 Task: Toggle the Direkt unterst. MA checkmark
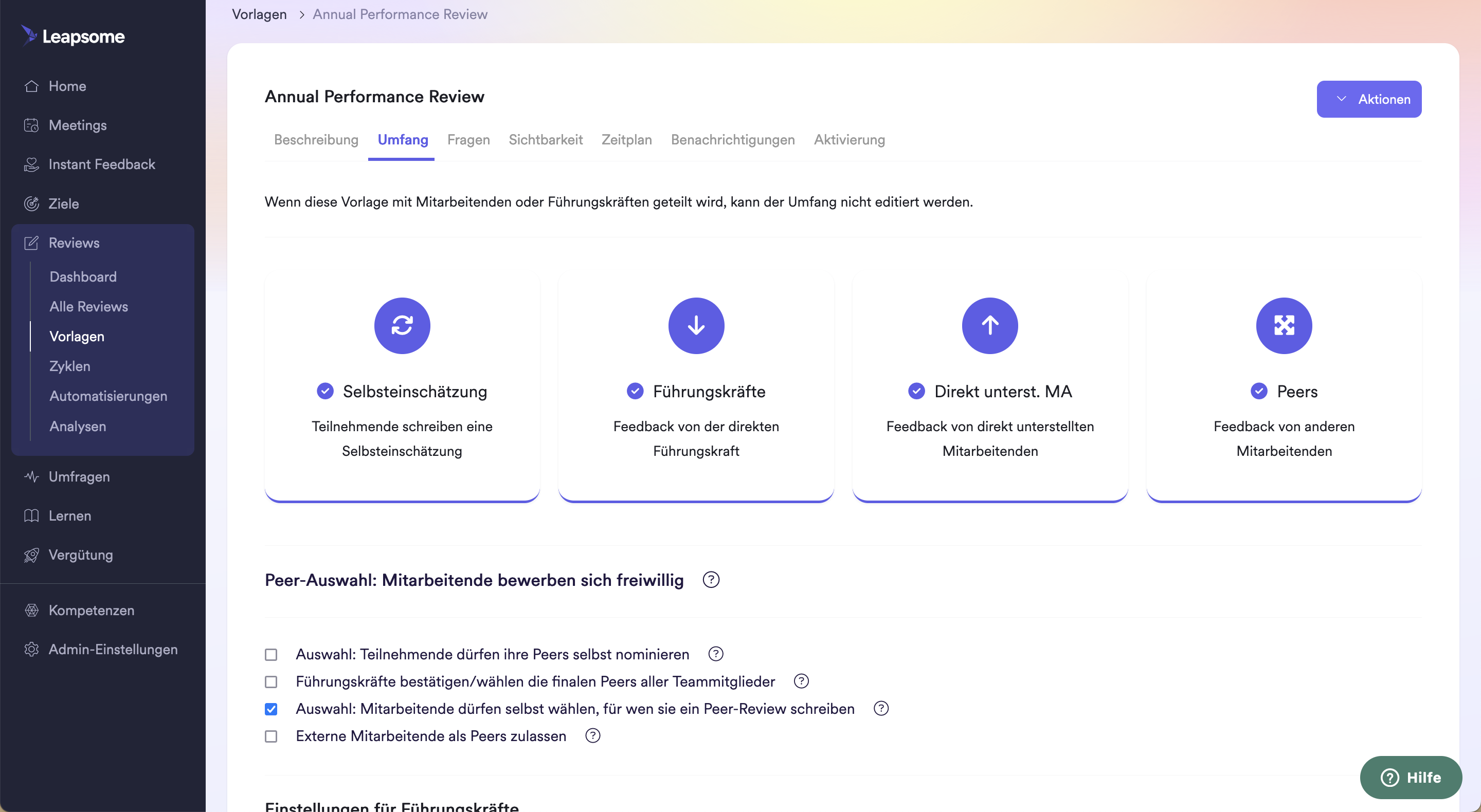[916, 391]
